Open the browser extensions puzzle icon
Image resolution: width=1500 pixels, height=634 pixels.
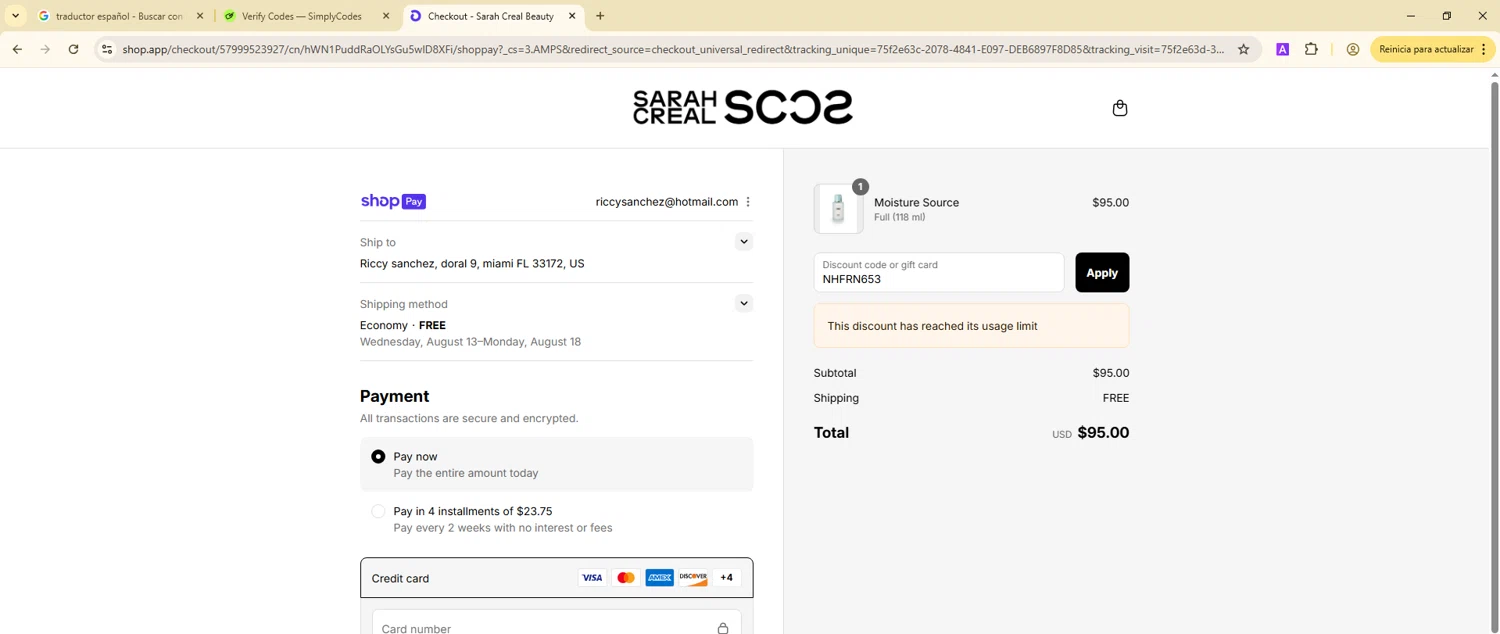click(1311, 49)
